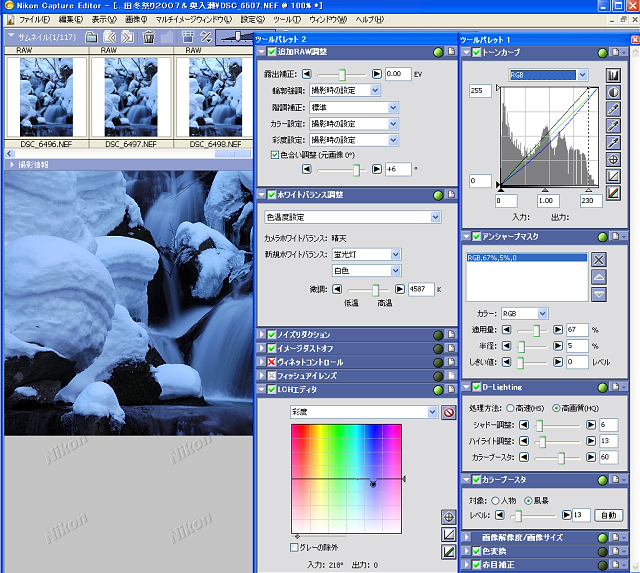Move unsharp mask entry up
Screen dimensions: 640x573
coord(598,277)
